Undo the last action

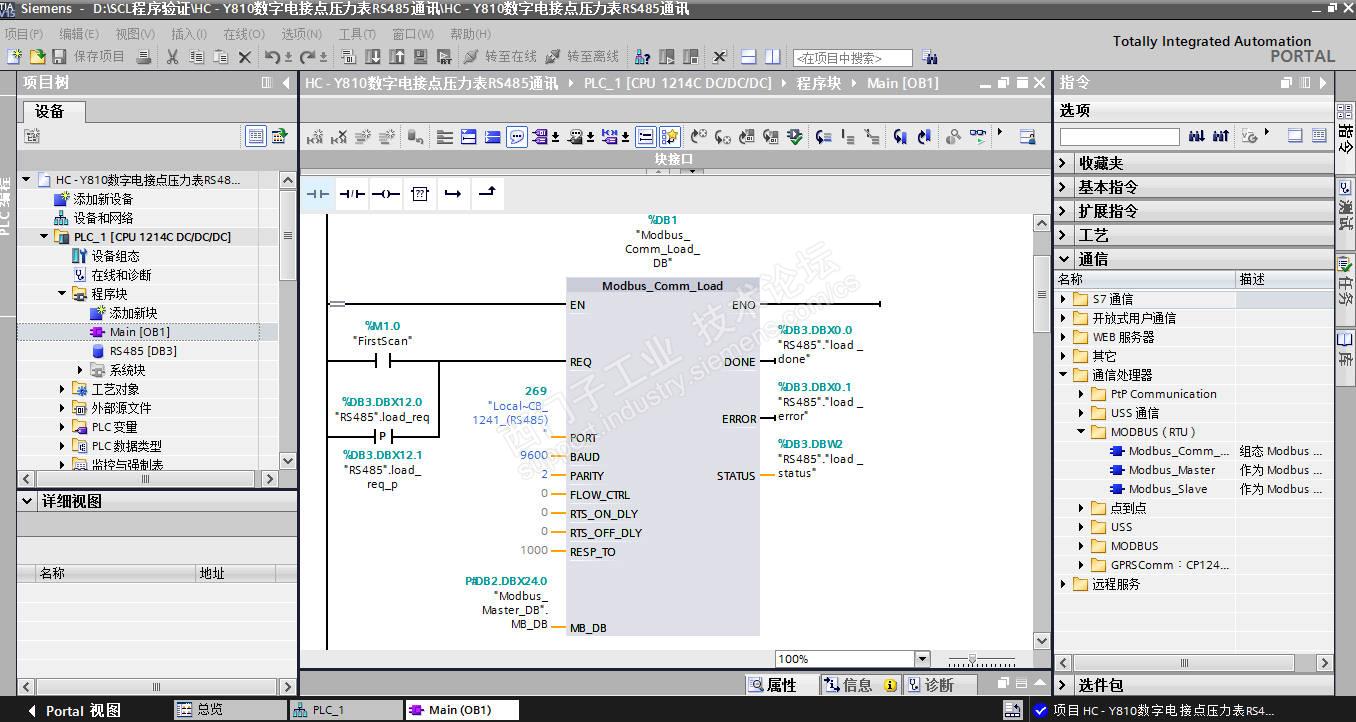tap(272, 57)
